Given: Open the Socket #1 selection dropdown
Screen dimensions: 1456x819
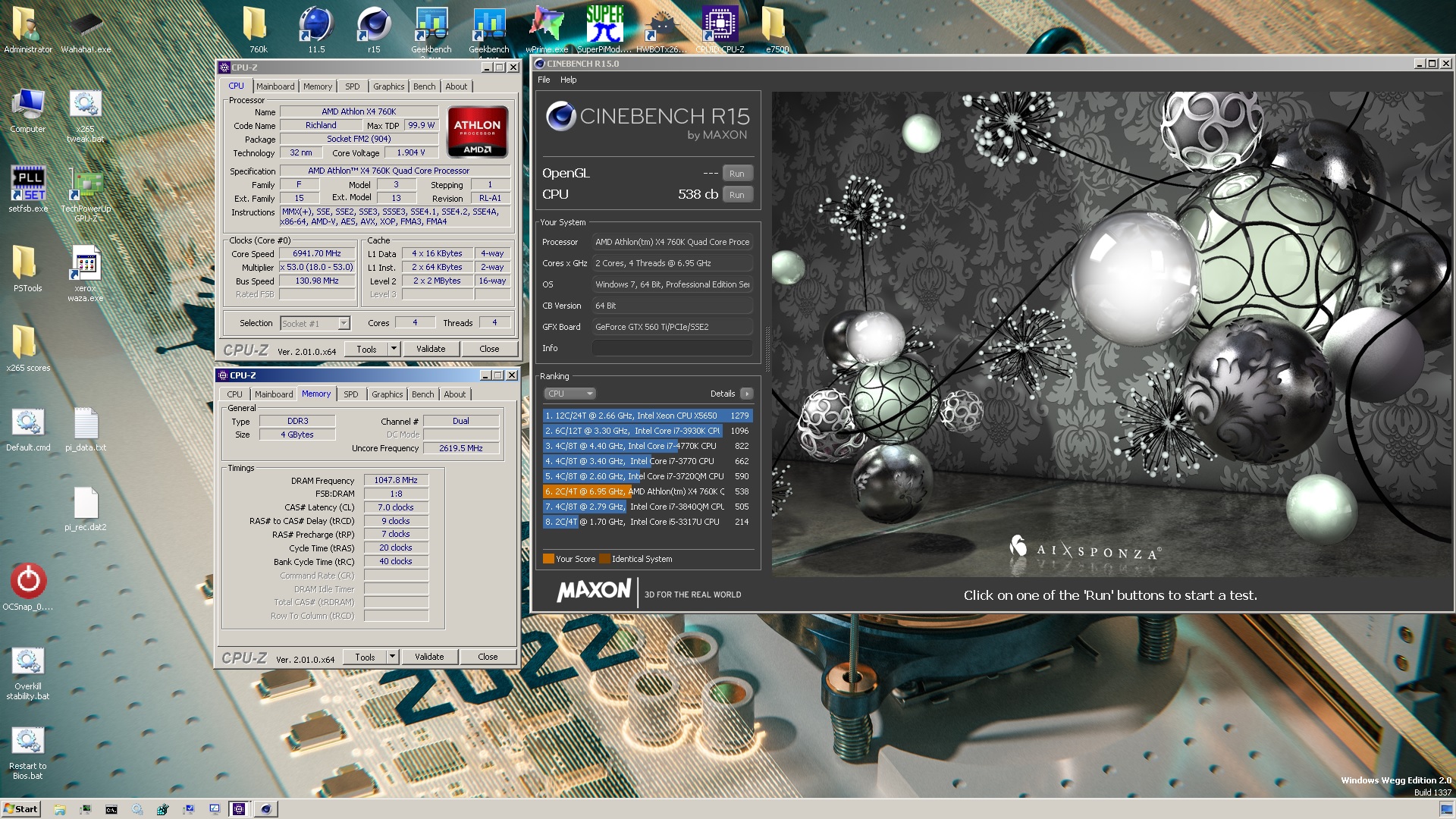Looking at the screenshot, I should pos(315,324).
